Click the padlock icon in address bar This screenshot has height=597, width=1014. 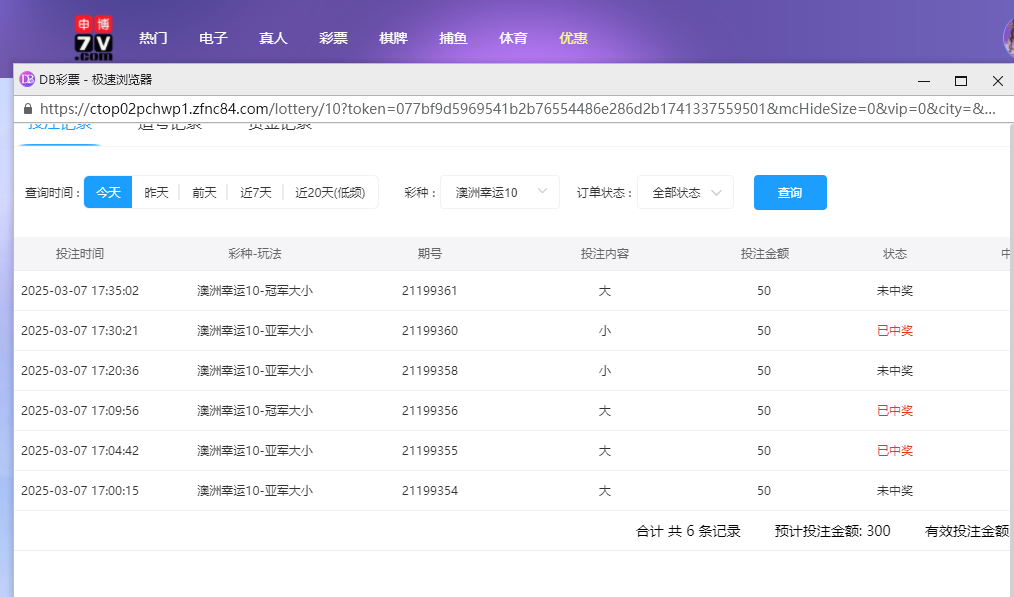click(27, 108)
